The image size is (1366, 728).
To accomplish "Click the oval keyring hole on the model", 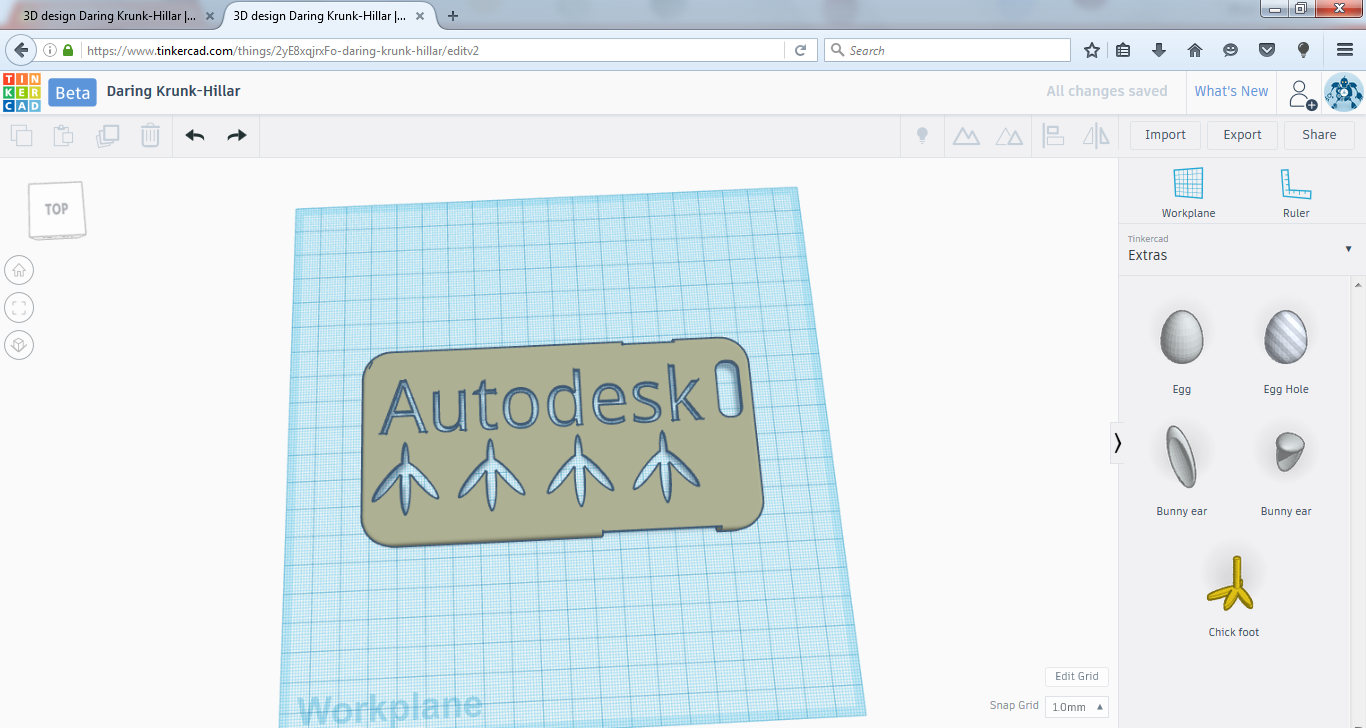I will pyautogui.click(x=731, y=388).
